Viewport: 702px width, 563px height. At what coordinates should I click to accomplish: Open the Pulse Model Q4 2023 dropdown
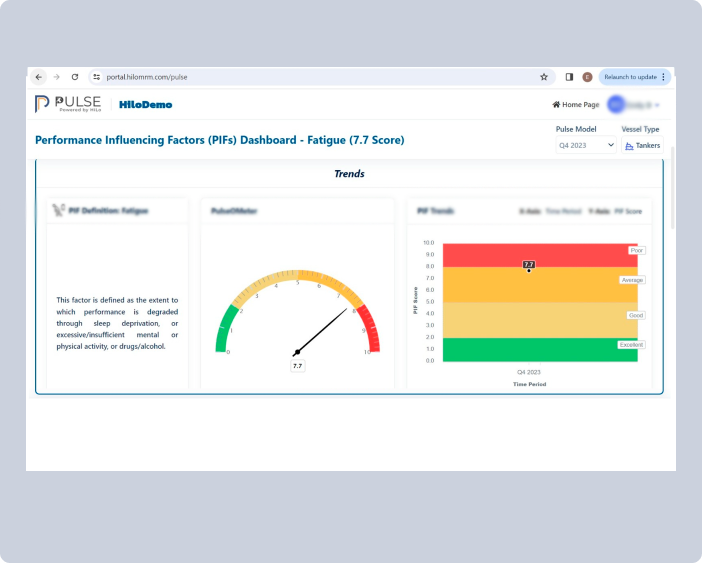[x=586, y=145]
